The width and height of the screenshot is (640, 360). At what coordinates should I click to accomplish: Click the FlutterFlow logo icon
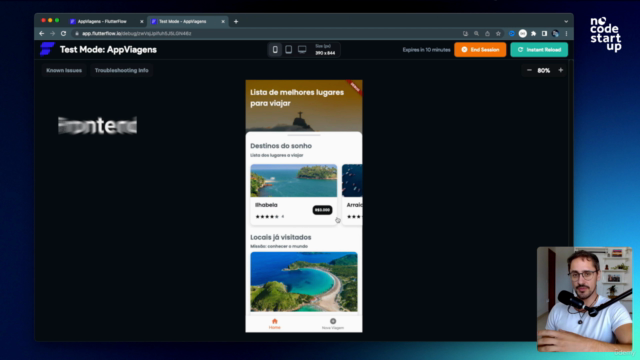(47, 49)
